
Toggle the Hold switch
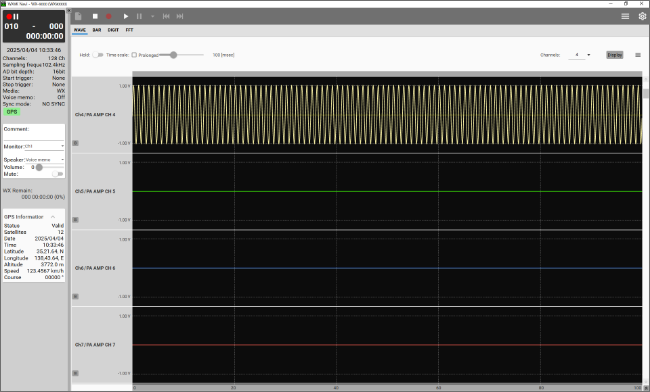click(97, 55)
